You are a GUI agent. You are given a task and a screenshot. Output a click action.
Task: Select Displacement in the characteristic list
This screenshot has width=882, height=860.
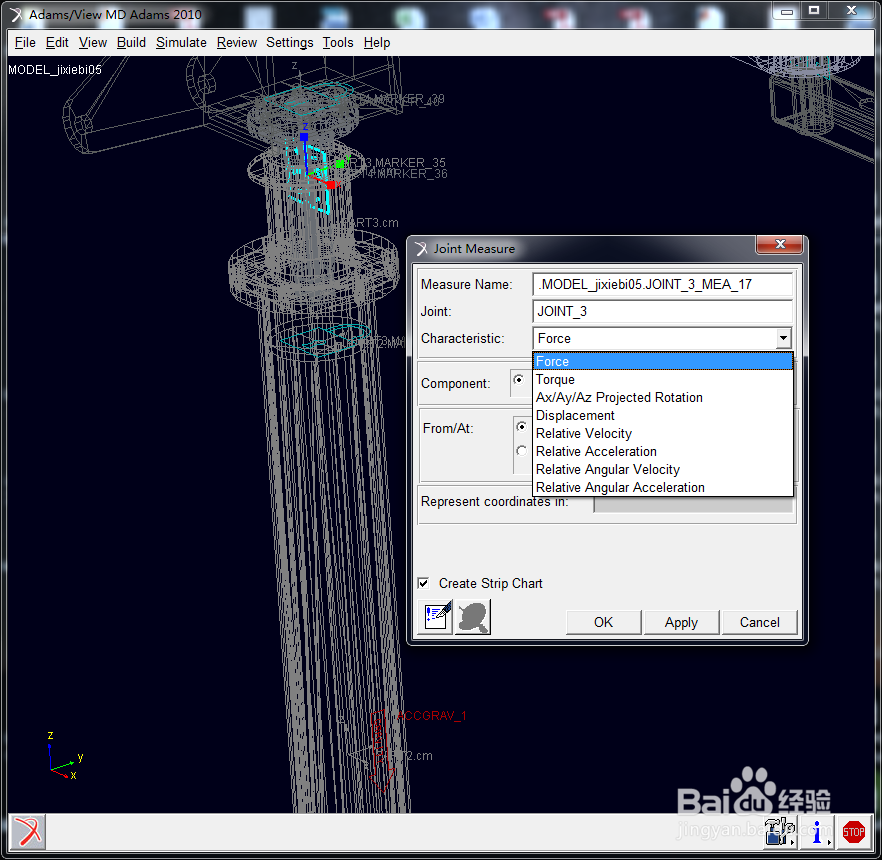[663, 416]
